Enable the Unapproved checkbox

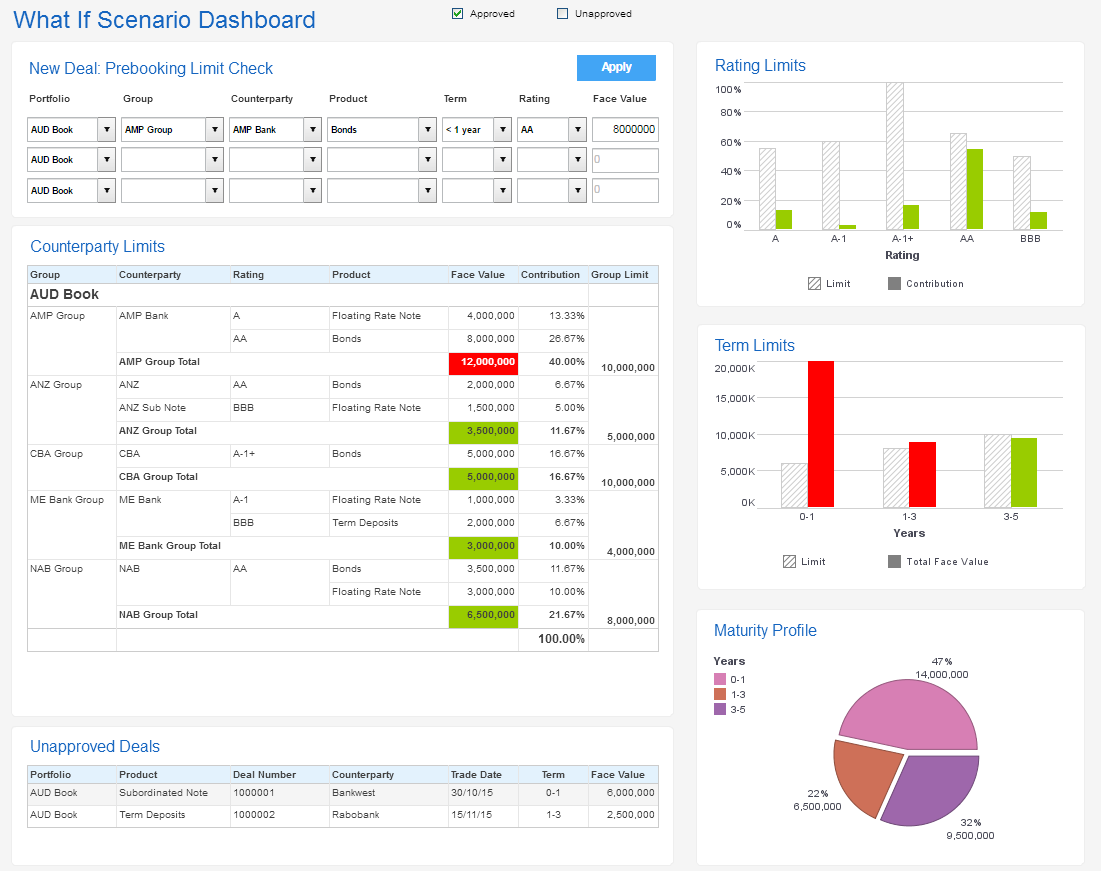pos(562,14)
